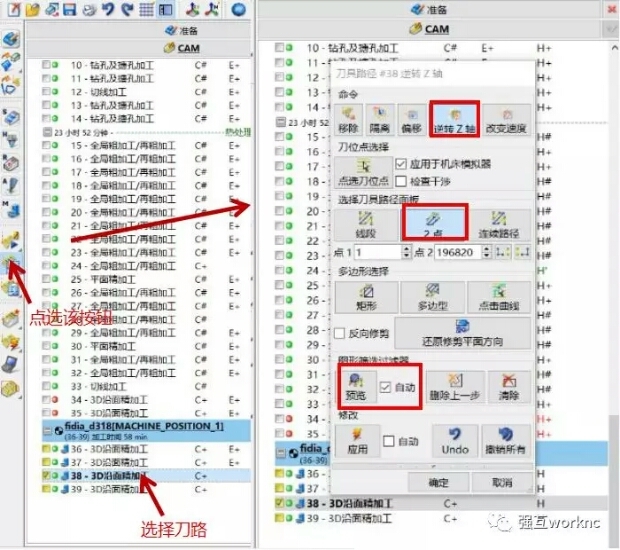This screenshot has width=620, height=550.
Task: Choose the 2 点 two-point selection mode
Action: pos(435,223)
